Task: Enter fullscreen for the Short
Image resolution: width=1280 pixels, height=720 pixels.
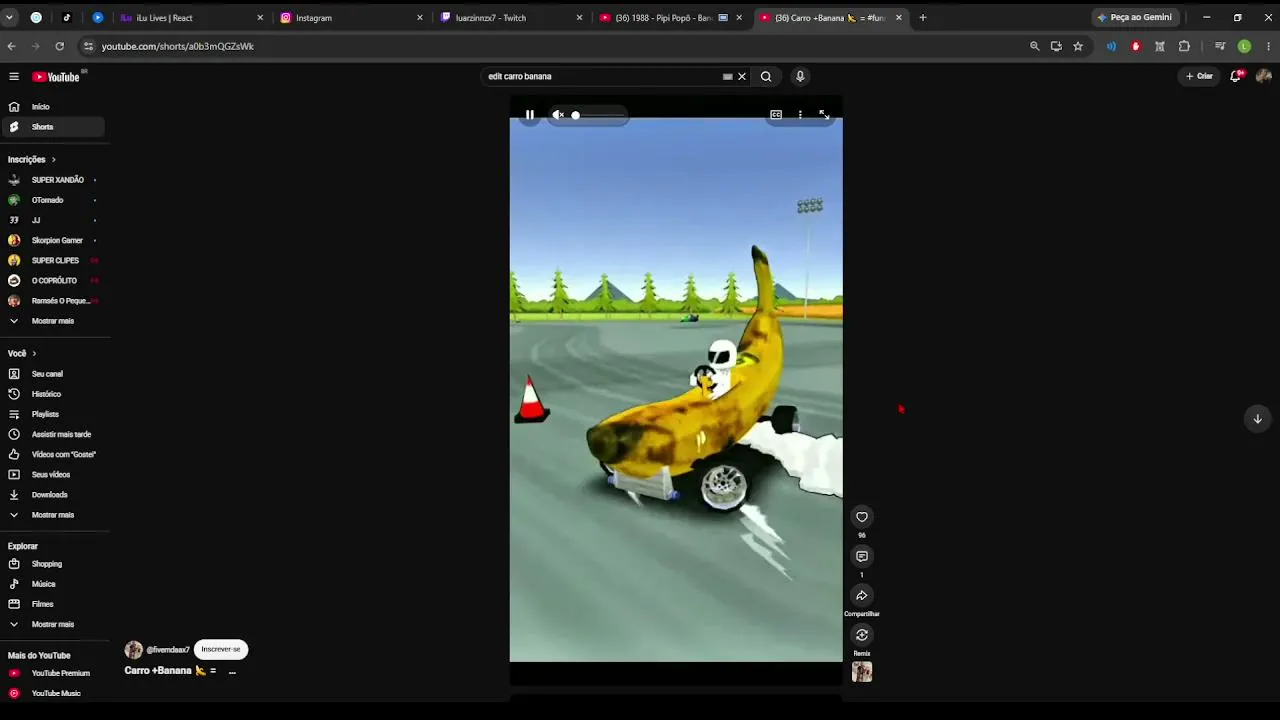Action: (x=824, y=115)
